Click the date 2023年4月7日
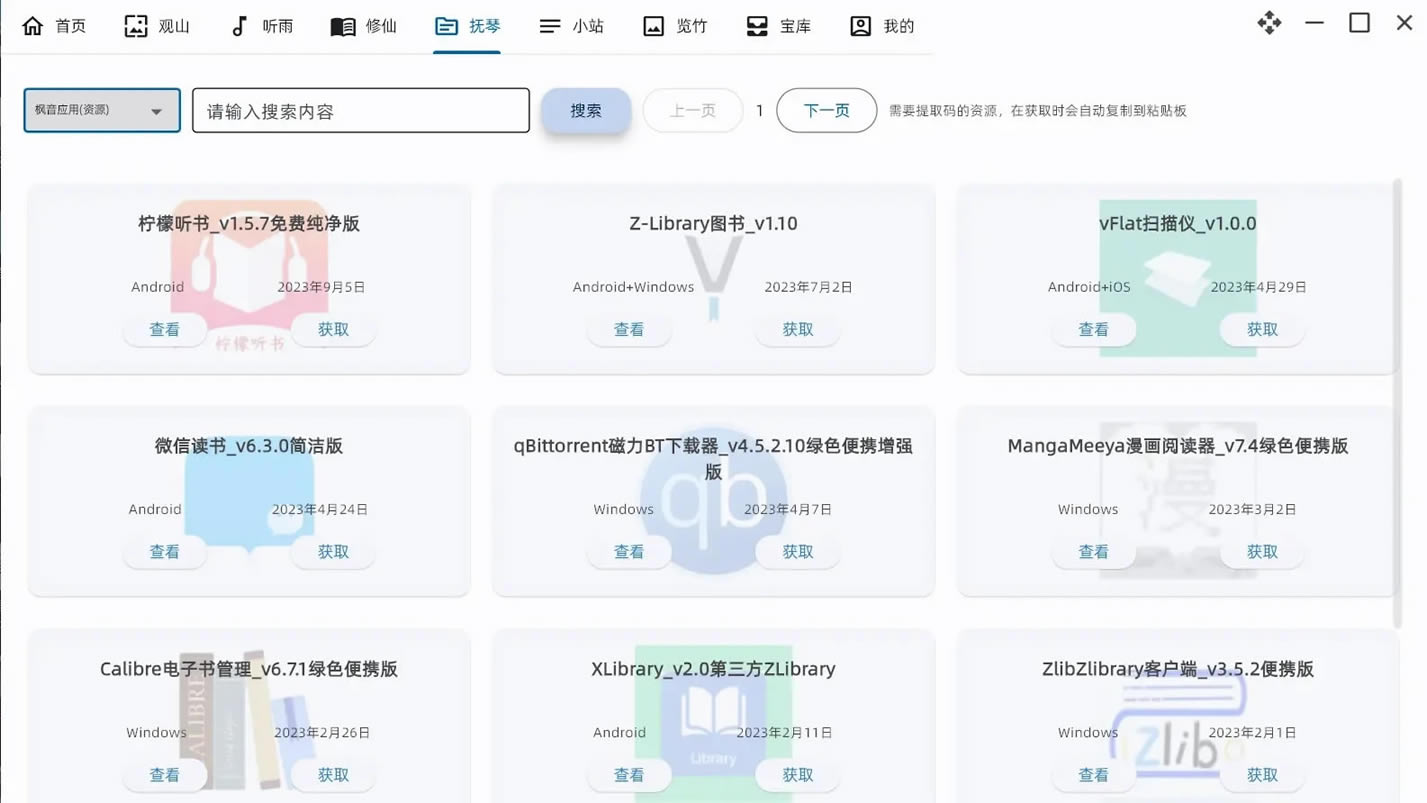Image resolution: width=1427 pixels, height=803 pixels. coord(788,509)
